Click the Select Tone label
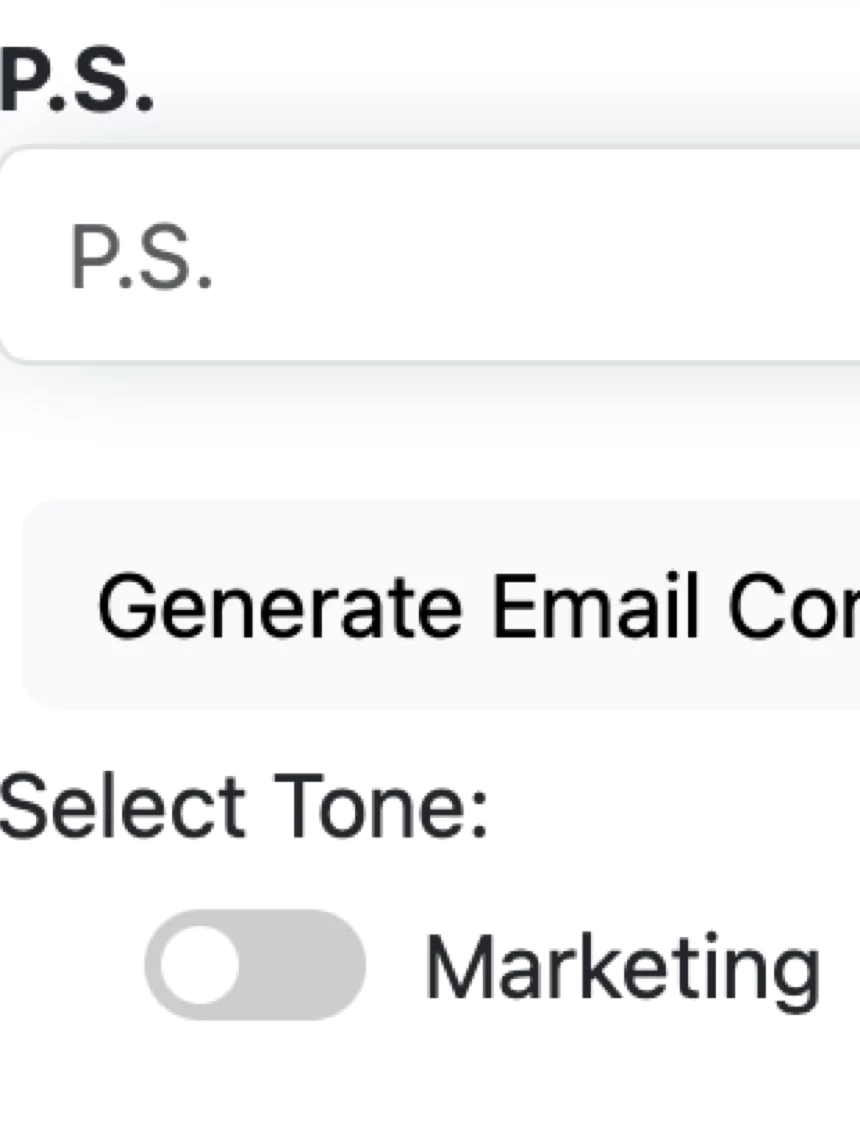Image resolution: width=860 pixels, height=1146 pixels. tap(243, 806)
